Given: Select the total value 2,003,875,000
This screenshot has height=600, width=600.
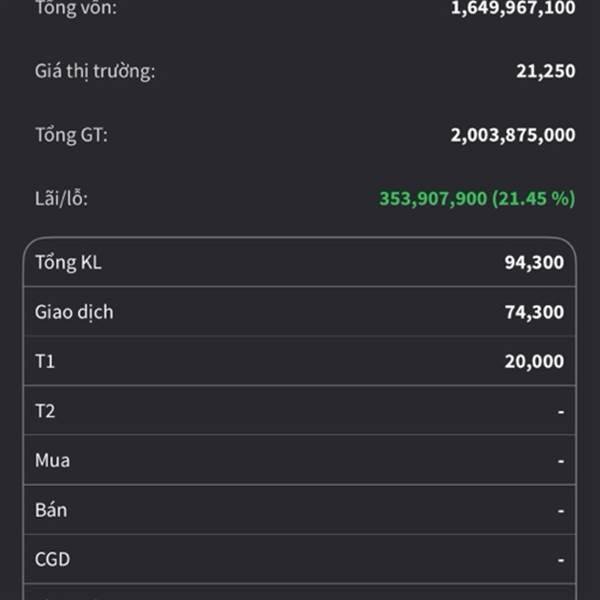Looking at the screenshot, I should pos(513,135).
